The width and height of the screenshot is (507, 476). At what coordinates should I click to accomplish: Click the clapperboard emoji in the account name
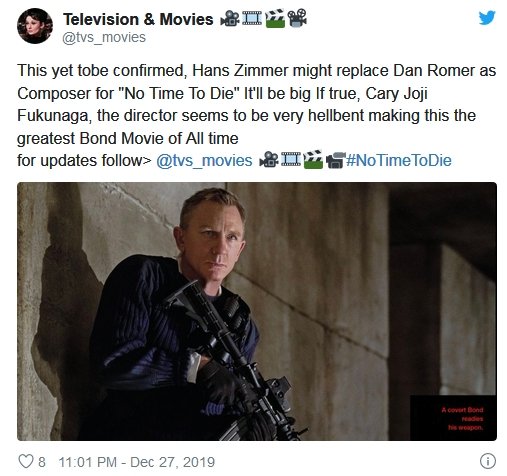click(275, 18)
